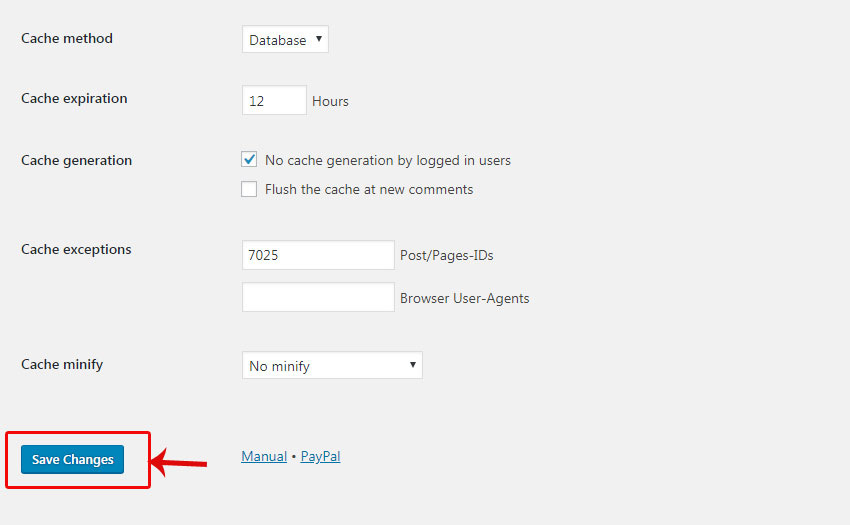Click the Browser User-Agents label text
This screenshot has height=525, width=850.
[465, 298]
